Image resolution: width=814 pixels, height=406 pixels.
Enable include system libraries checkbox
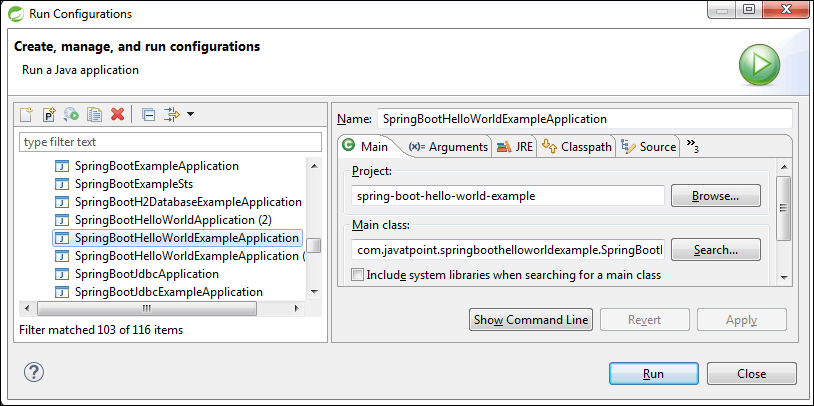click(x=358, y=274)
